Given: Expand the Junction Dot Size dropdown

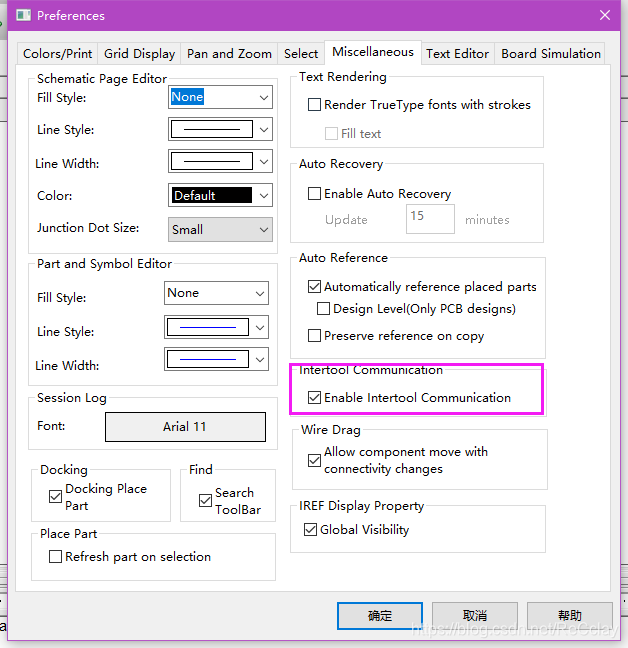Looking at the screenshot, I should tap(220, 229).
